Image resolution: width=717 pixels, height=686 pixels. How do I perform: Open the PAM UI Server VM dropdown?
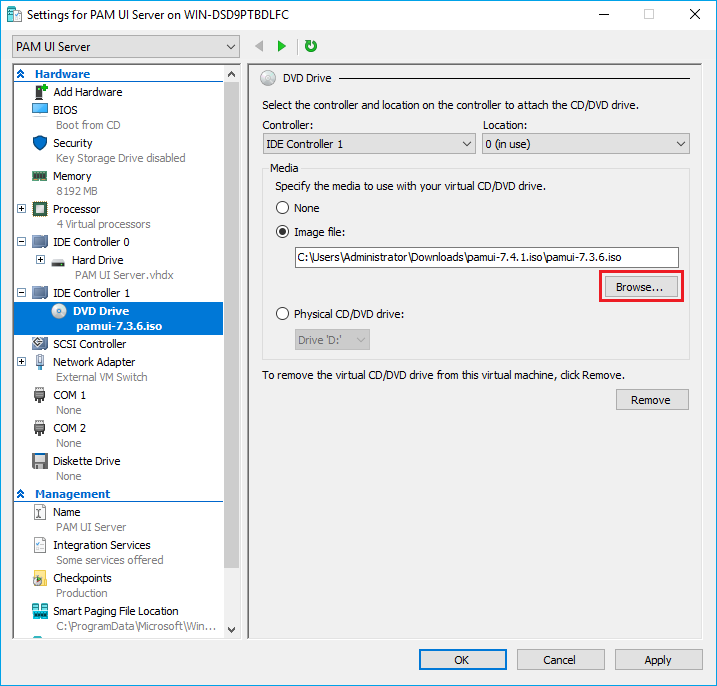[126, 47]
